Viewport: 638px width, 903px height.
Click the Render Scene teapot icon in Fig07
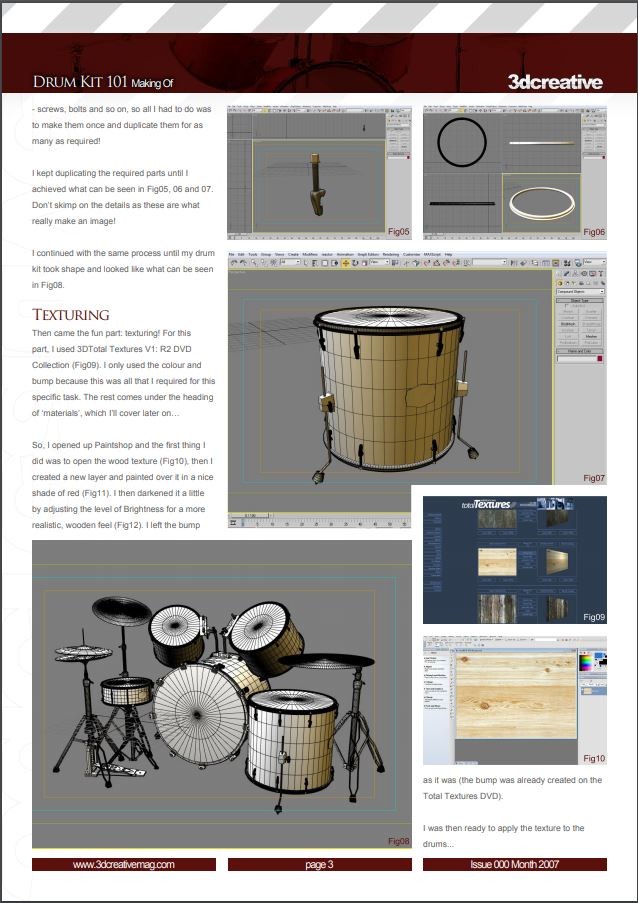coord(578,263)
